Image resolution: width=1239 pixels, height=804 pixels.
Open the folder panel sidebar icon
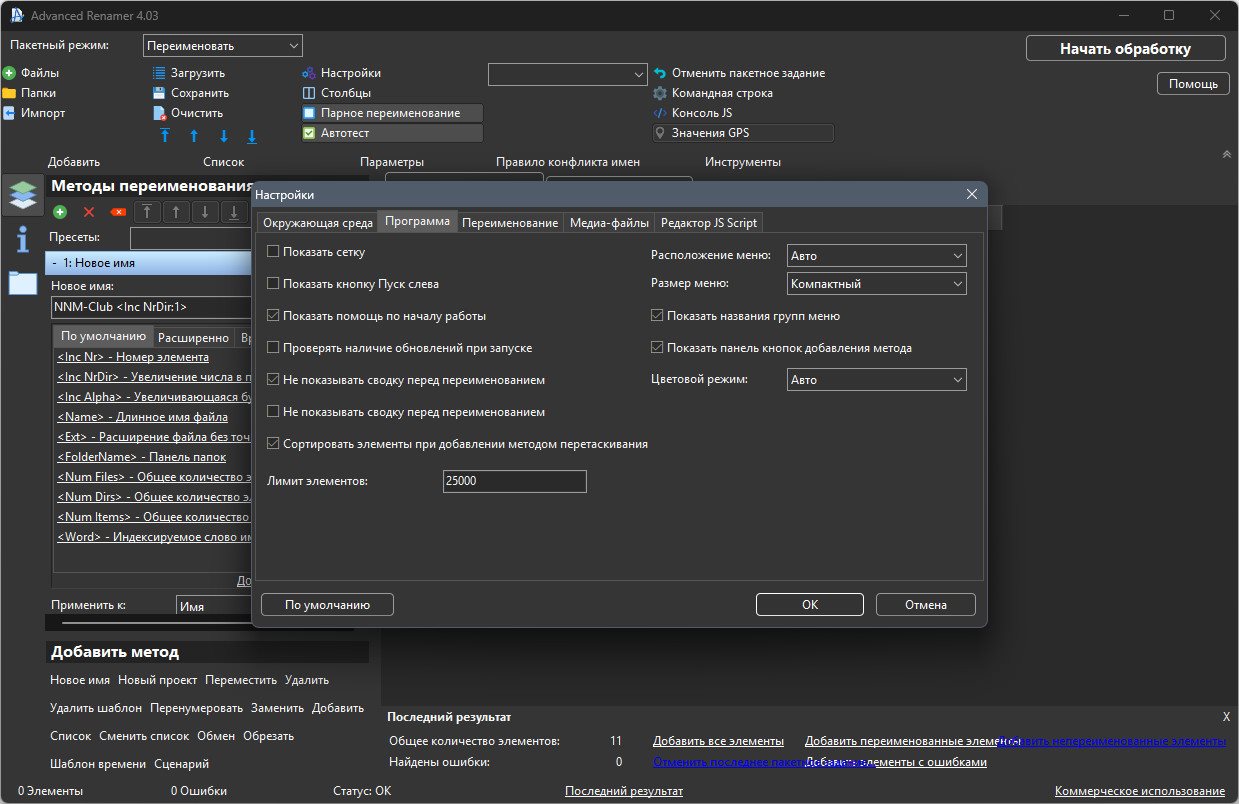point(23,283)
